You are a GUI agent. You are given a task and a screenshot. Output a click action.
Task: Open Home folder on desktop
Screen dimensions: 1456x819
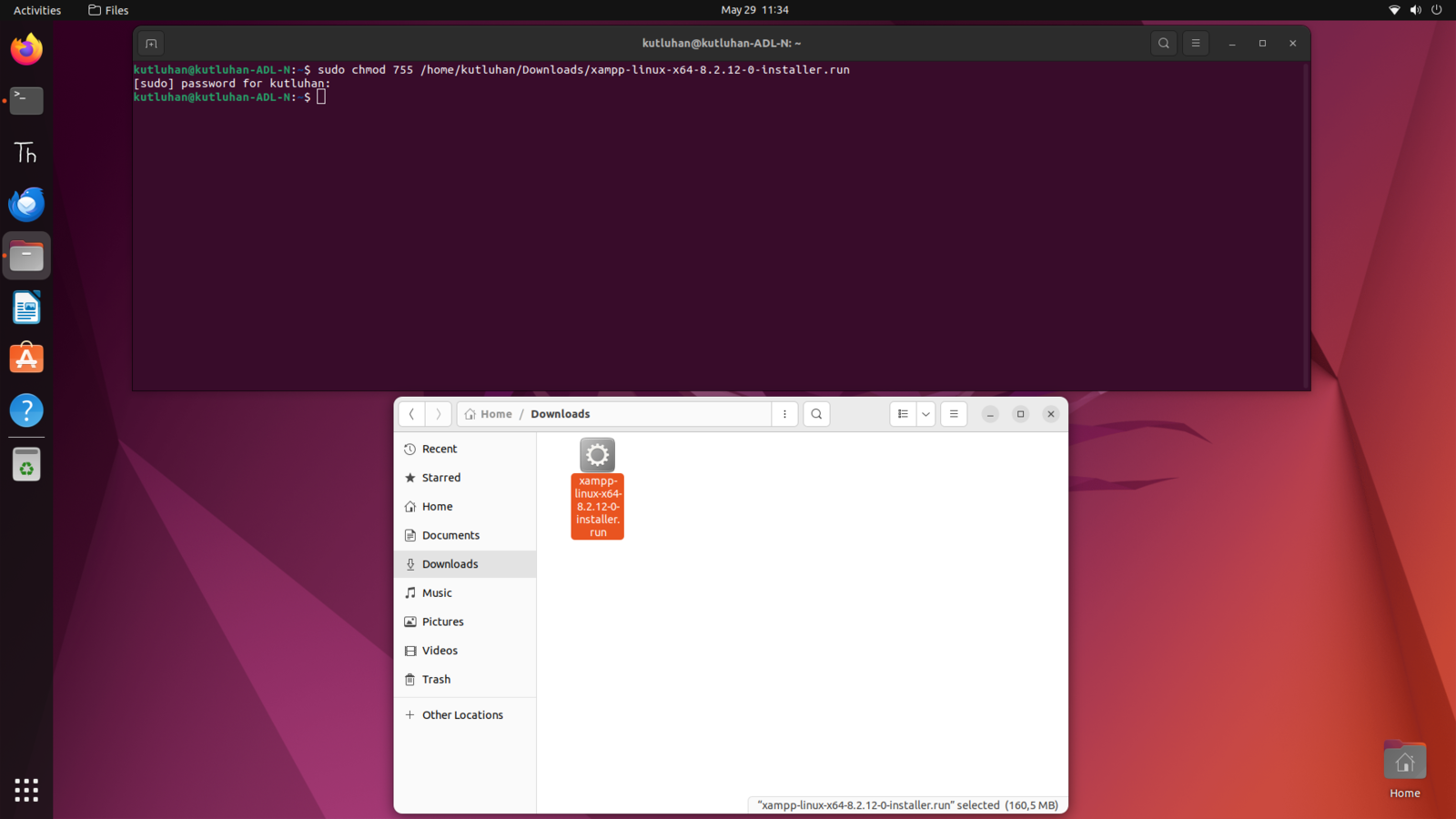pyautogui.click(x=1405, y=770)
